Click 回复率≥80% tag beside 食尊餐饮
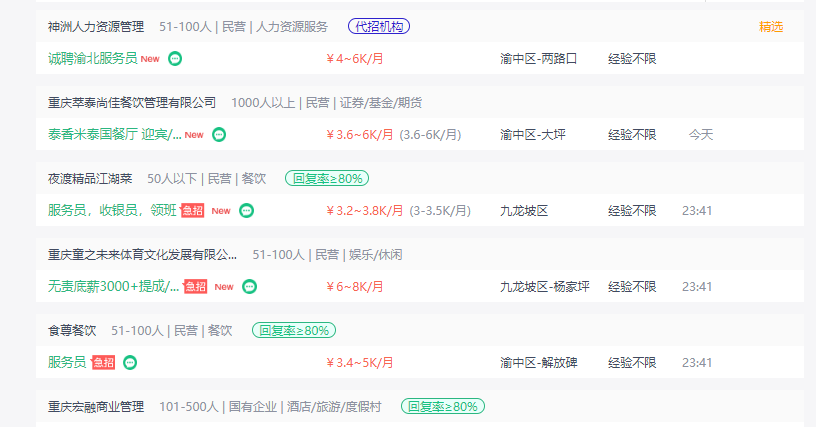Viewport: 816px width, 427px height. (x=294, y=330)
